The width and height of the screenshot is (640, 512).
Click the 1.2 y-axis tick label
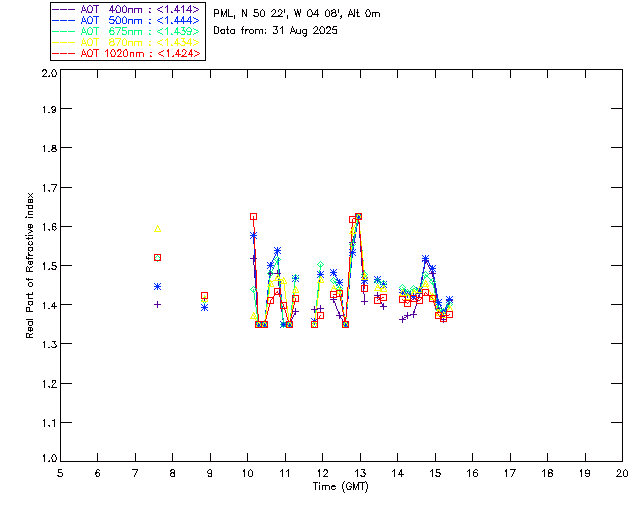pyautogui.click(x=49, y=384)
